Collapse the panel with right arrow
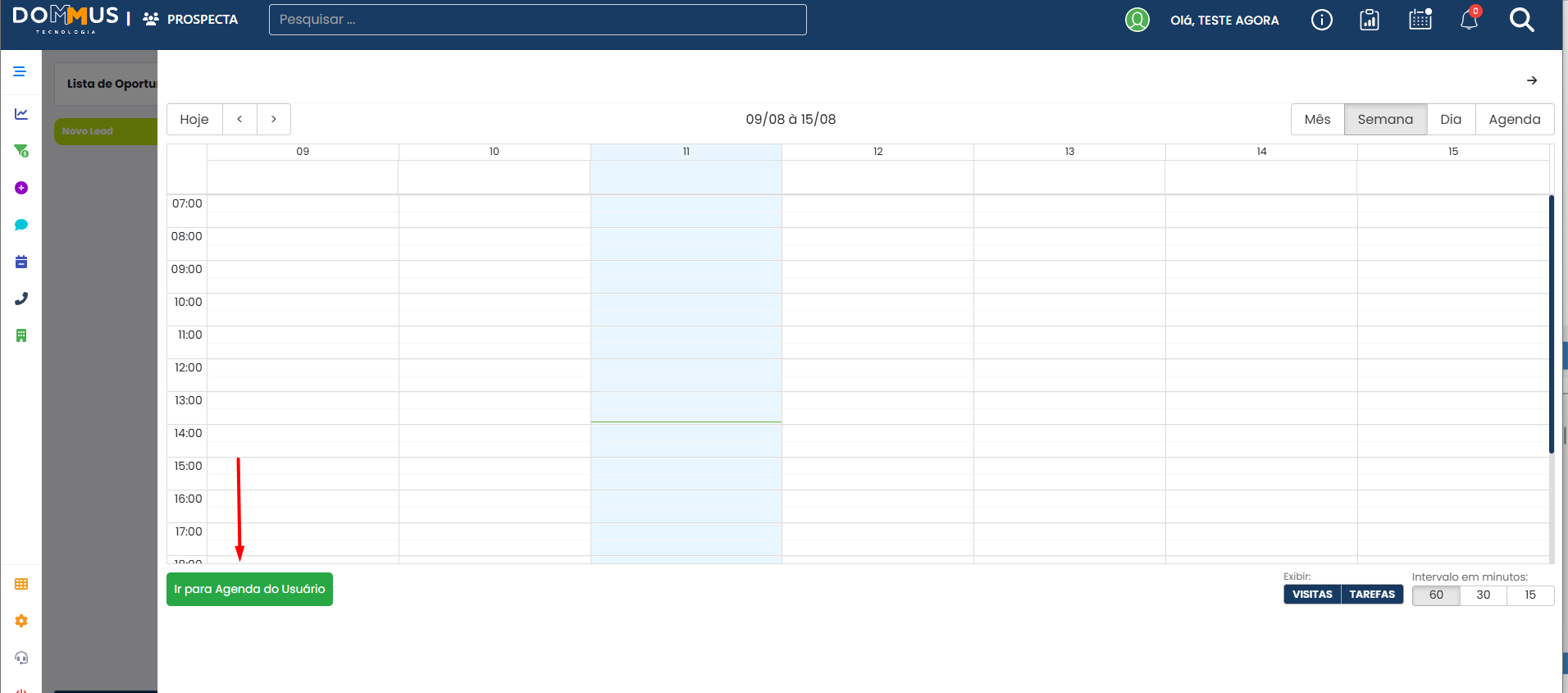The width and height of the screenshot is (1568, 693). click(1532, 80)
